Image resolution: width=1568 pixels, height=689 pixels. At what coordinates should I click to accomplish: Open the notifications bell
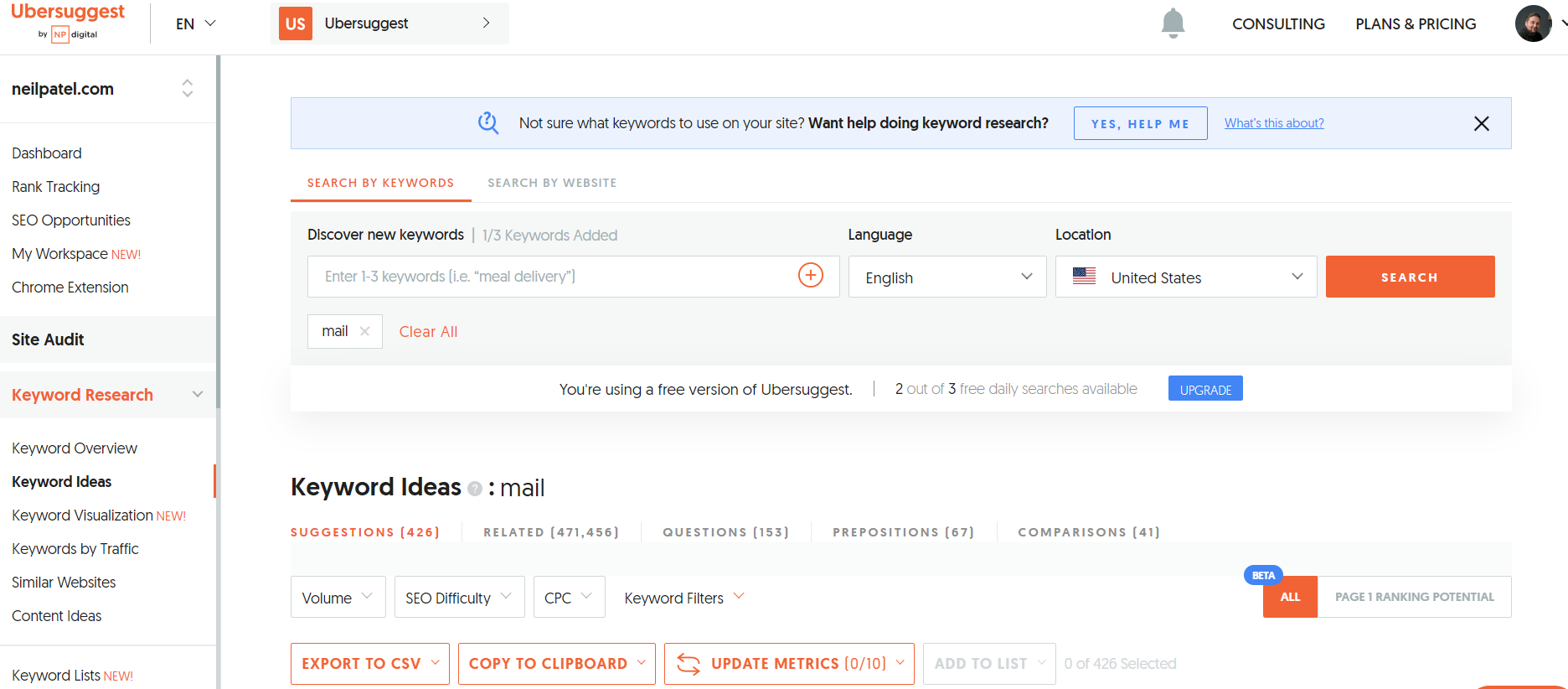1173,23
